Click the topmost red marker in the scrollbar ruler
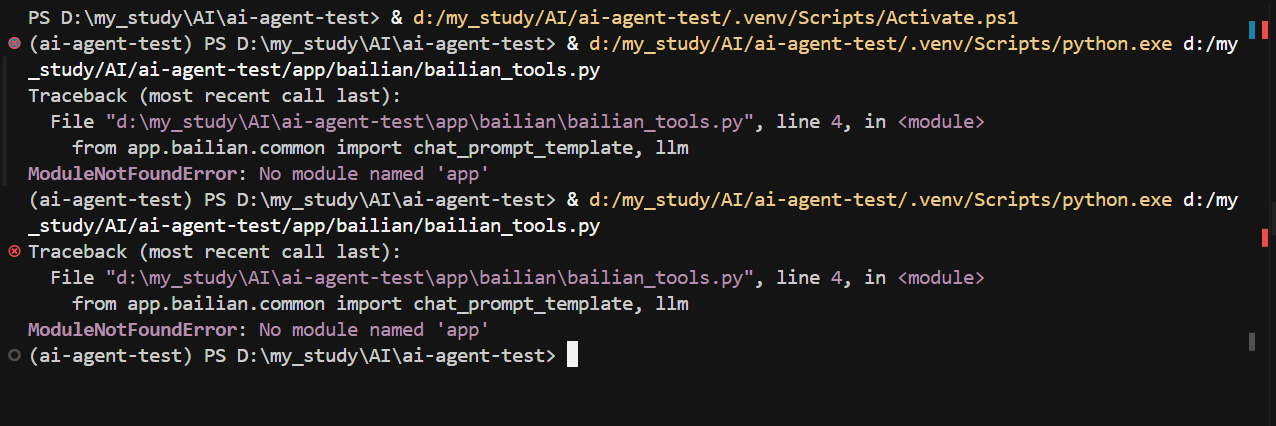This screenshot has height=426, width=1276. pos(1264,29)
